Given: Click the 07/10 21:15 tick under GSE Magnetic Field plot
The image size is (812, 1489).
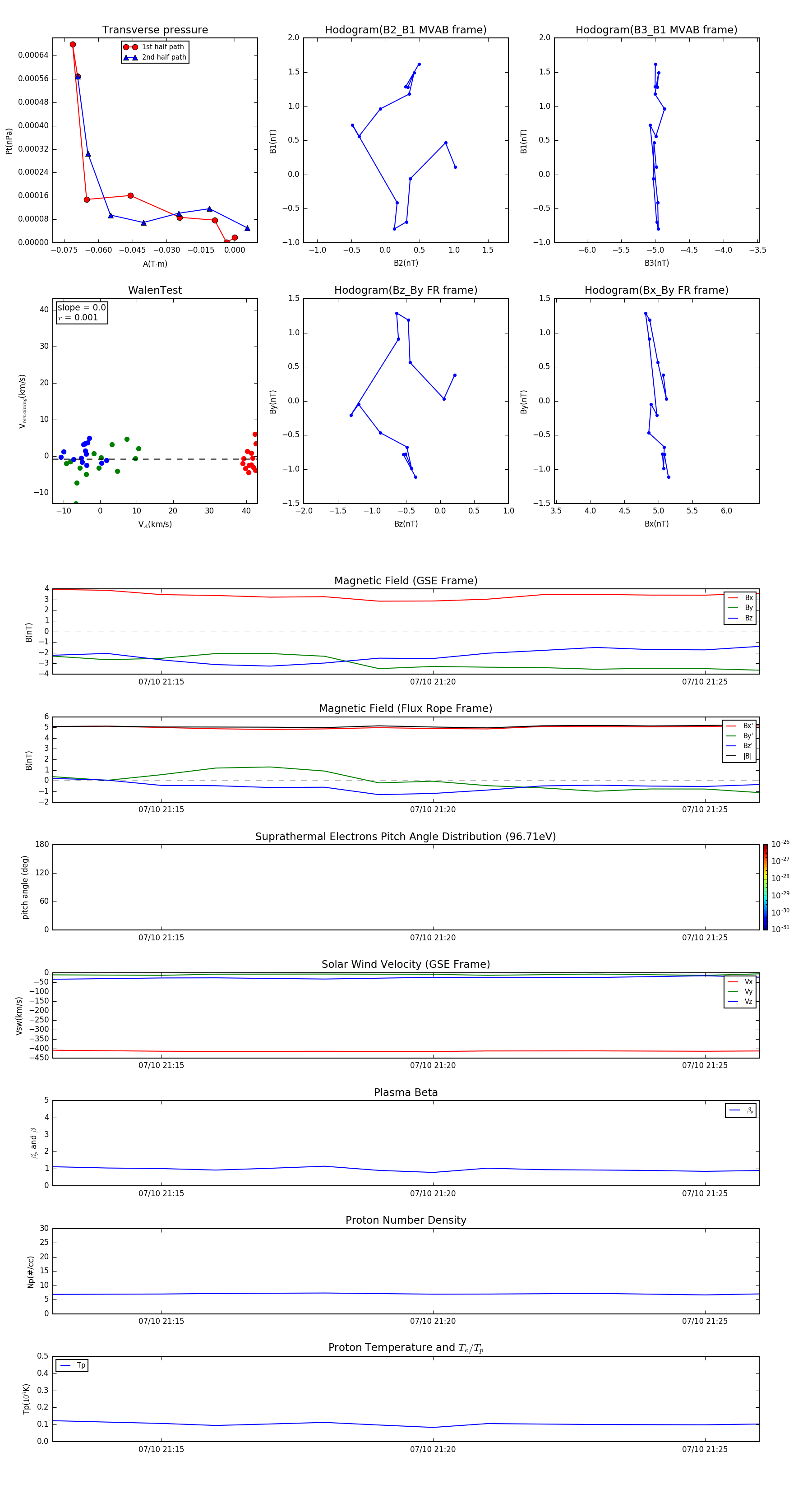Looking at the screenshot, I should [161, 682].
